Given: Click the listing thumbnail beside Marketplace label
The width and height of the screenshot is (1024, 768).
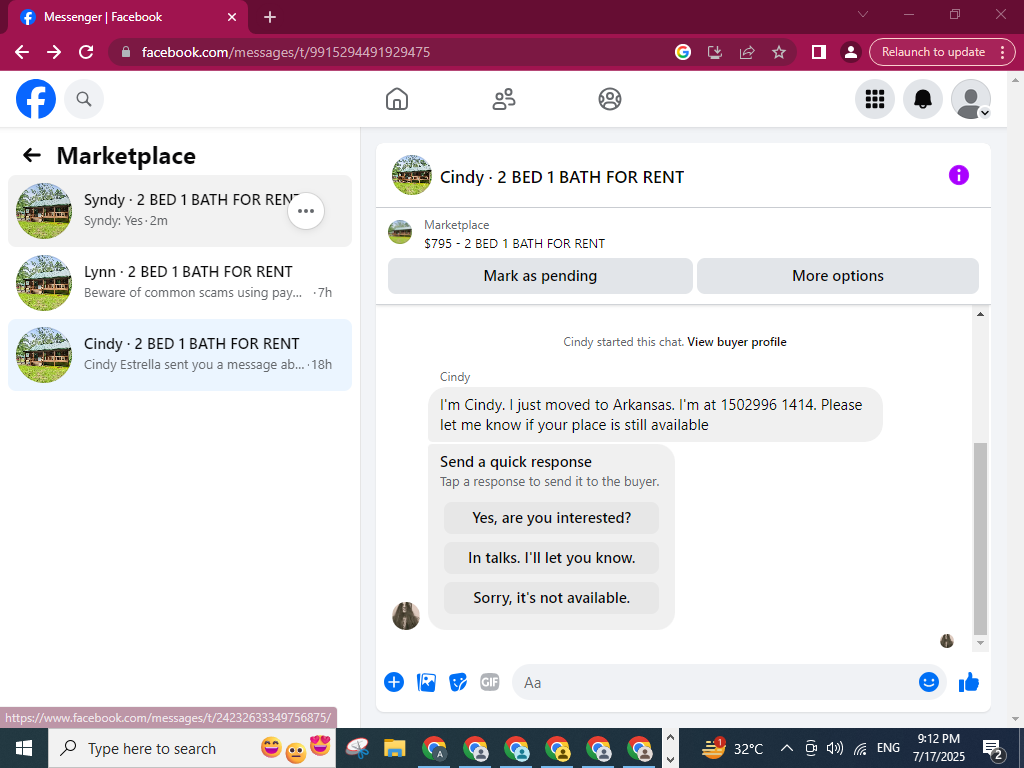Looking at the screenshot, I should pyautogui.click(x=400, y=232).
